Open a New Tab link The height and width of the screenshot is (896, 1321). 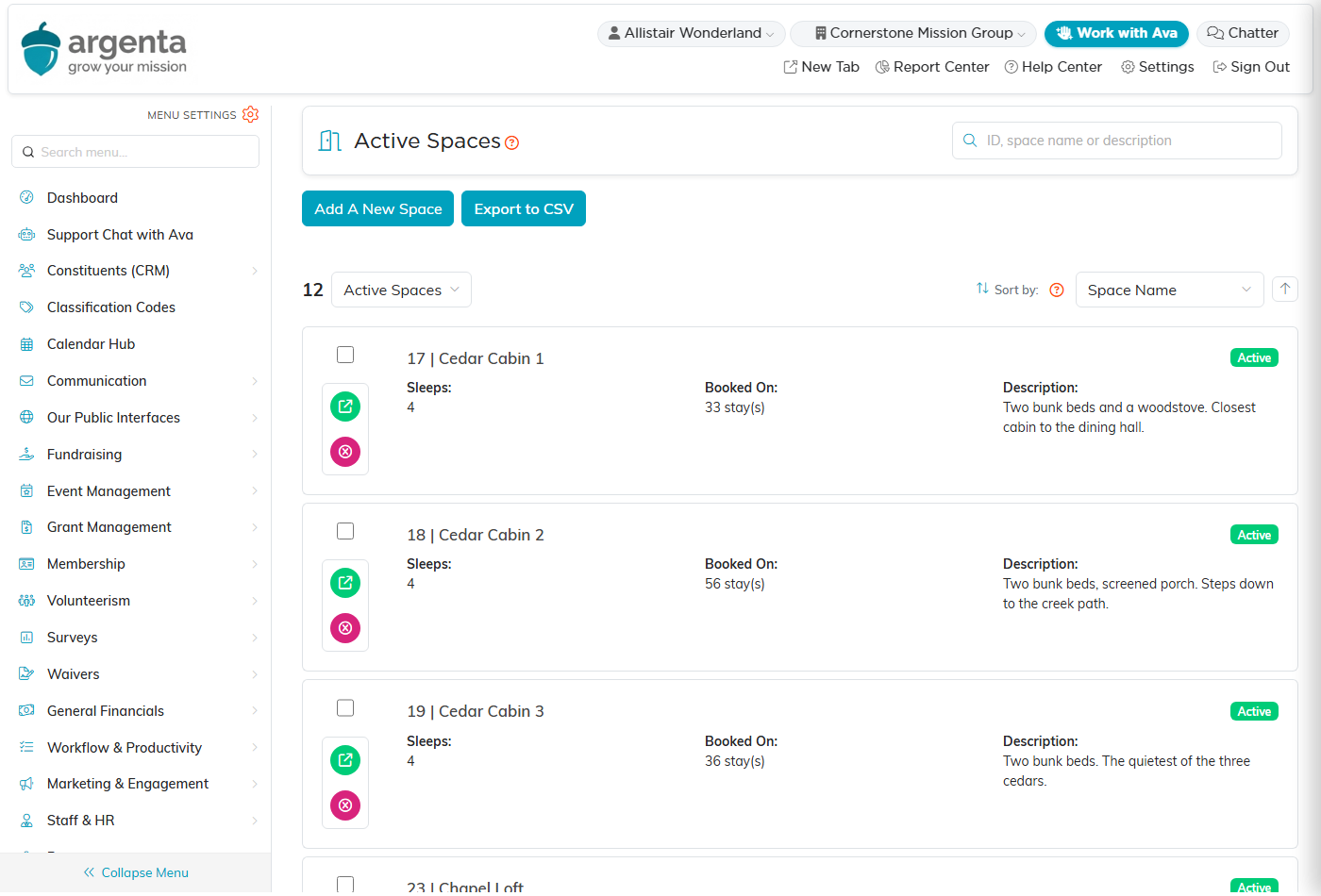click(822, 67)
